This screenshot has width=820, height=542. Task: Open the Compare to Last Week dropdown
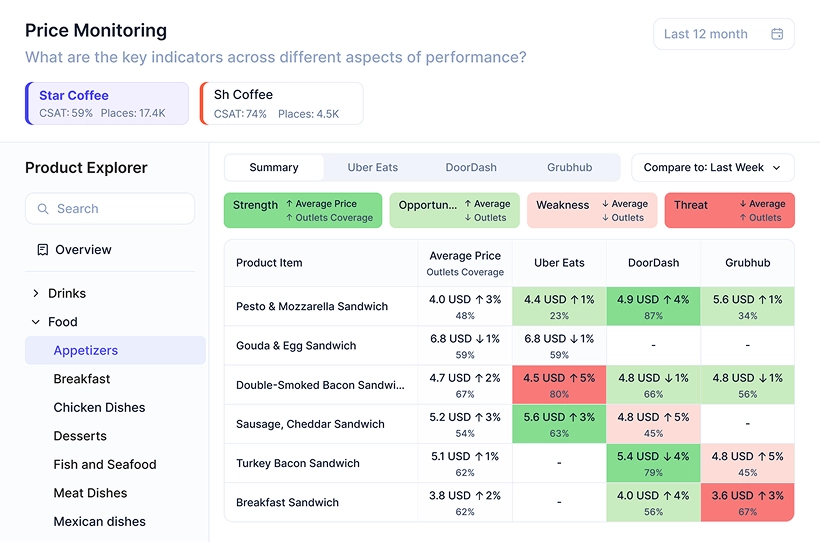(712, 168)
